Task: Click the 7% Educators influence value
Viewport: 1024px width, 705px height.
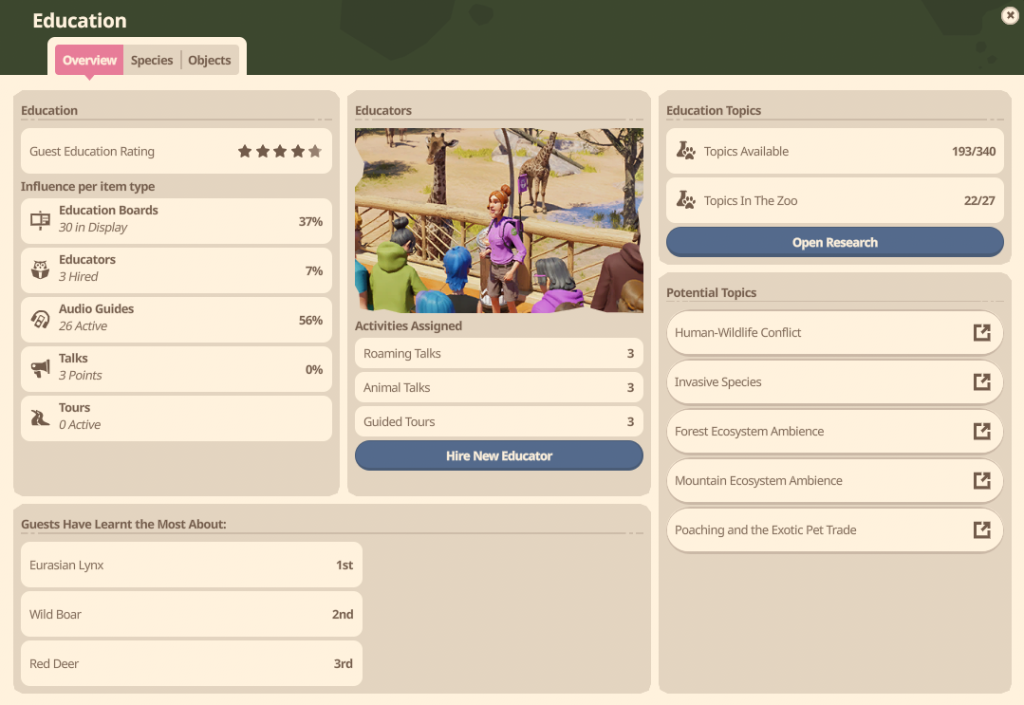Action: tap(314, 270)
